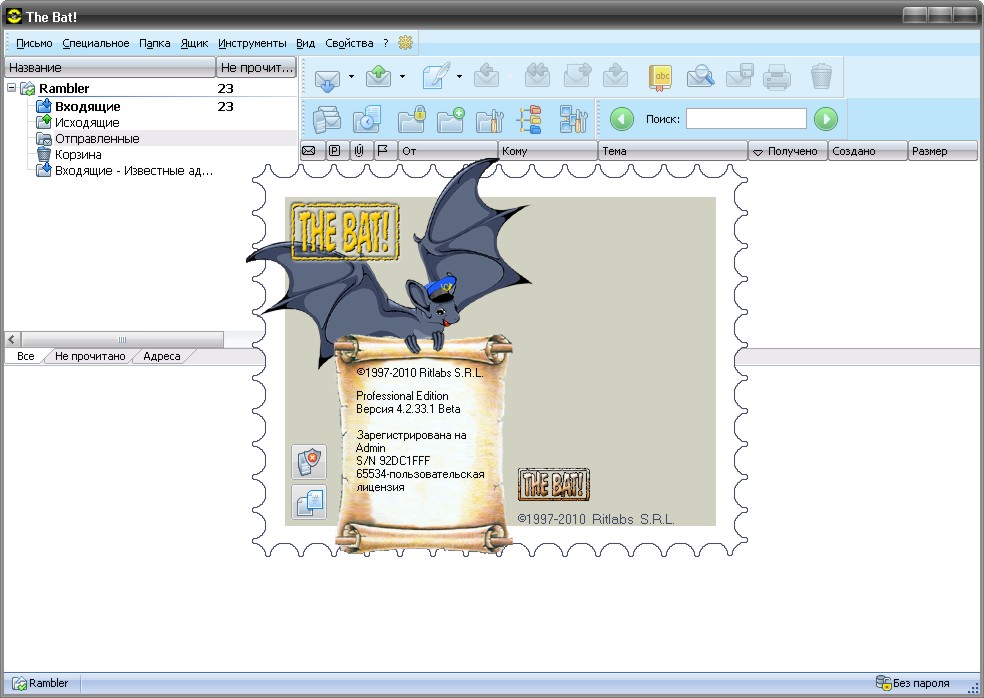Select the Отправленные folder

pyautogui.click(x=97, y=139)
